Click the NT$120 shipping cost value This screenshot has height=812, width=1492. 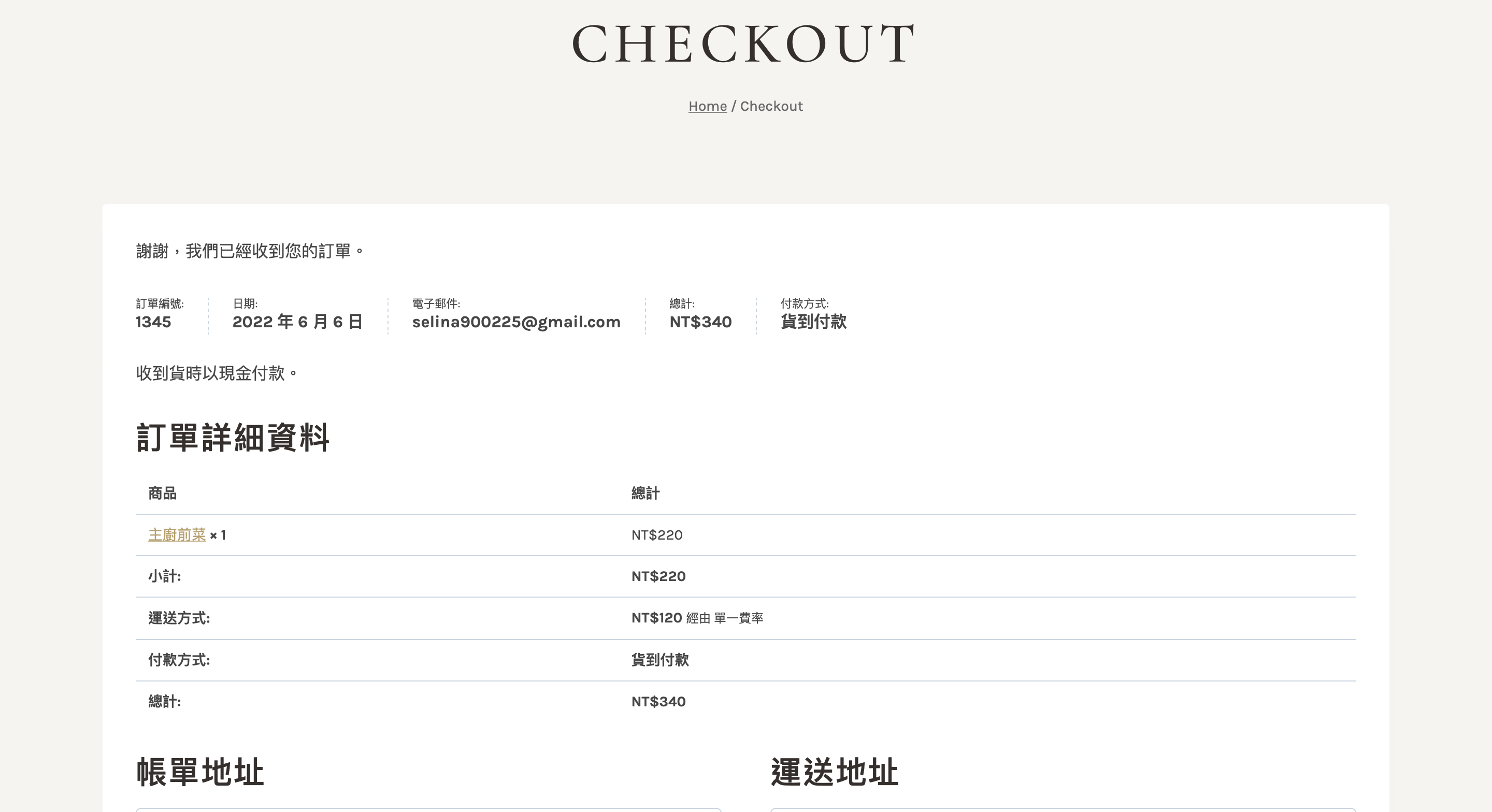(656, 618)
